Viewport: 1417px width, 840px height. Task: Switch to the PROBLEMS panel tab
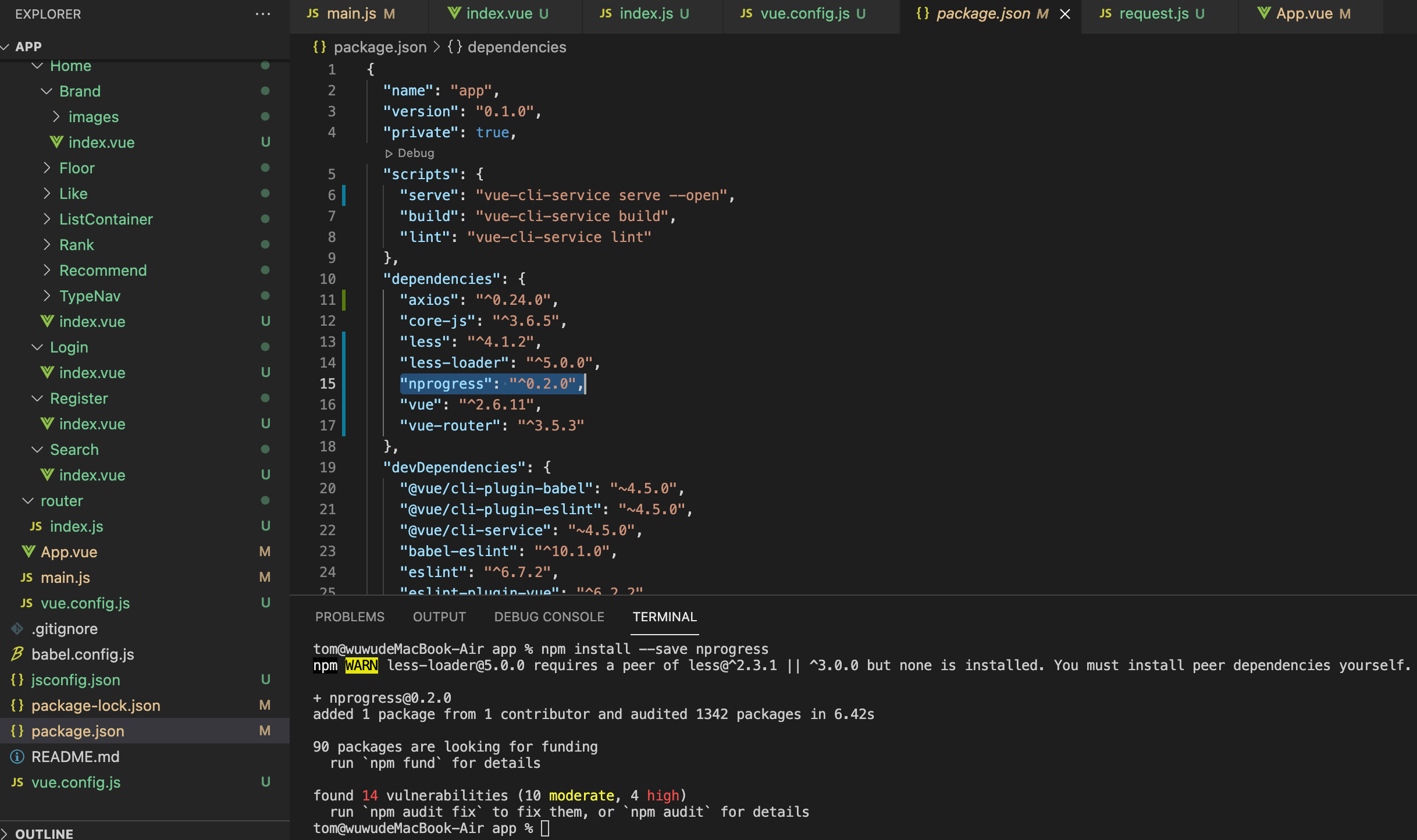tap(350, 617)
